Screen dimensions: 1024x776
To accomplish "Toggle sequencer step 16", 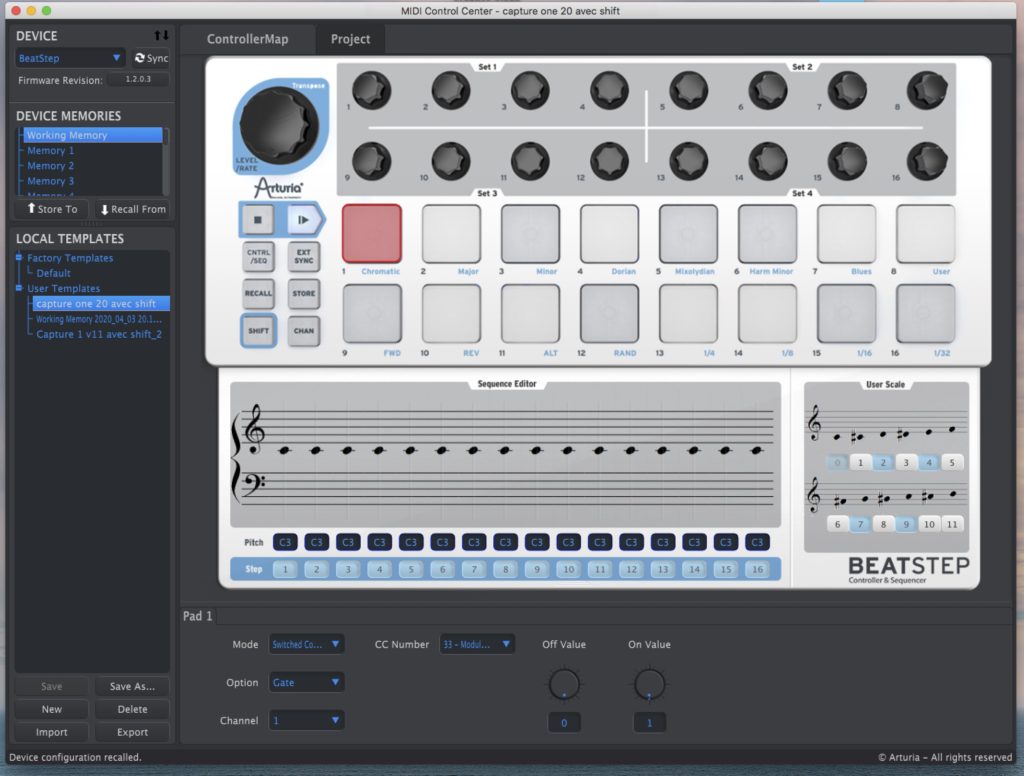I will click(757, 570).
